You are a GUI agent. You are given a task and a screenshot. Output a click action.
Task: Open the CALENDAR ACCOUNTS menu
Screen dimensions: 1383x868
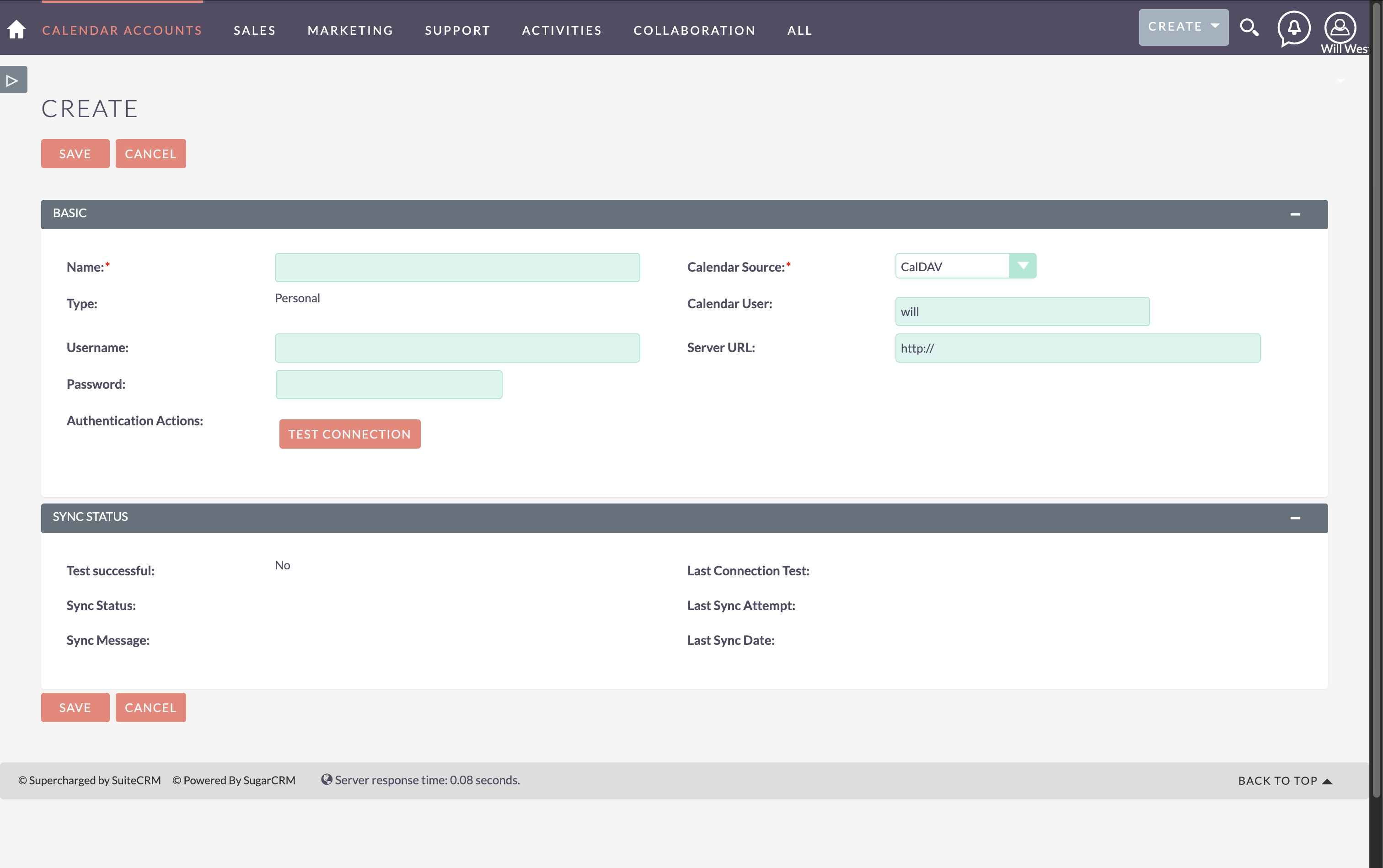[x=122, y=30]
